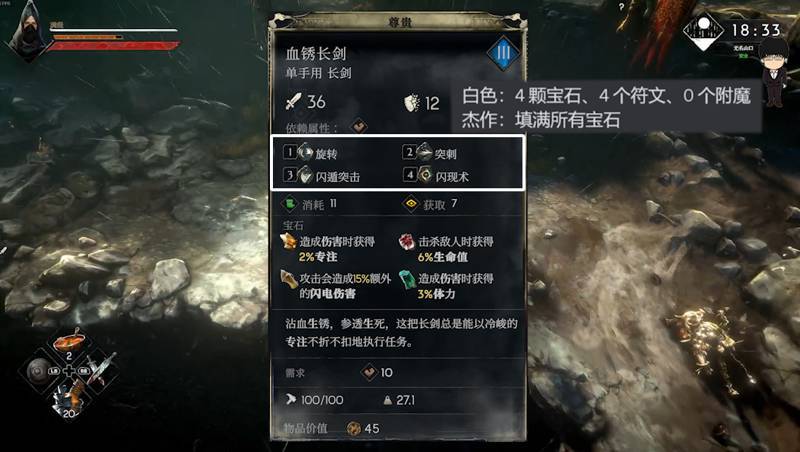Click the green stamina gem icon

(x=408, y=280)
